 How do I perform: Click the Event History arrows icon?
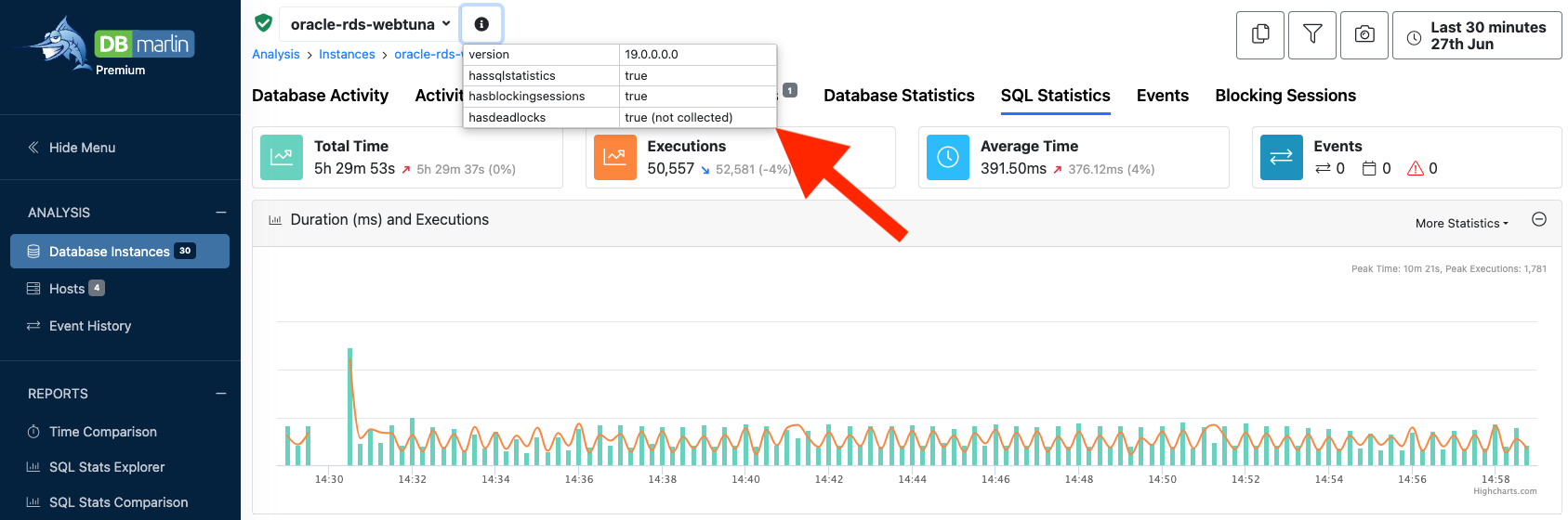pyautogui.click(x=33, y=326)
